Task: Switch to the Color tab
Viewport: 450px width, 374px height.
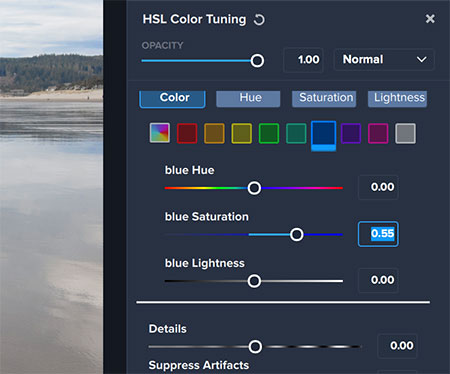Action: [172, 99]
